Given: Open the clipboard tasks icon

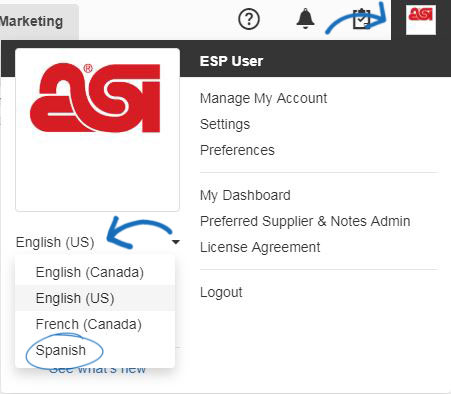Looking at the screenshot, I should tap(362, 19).
